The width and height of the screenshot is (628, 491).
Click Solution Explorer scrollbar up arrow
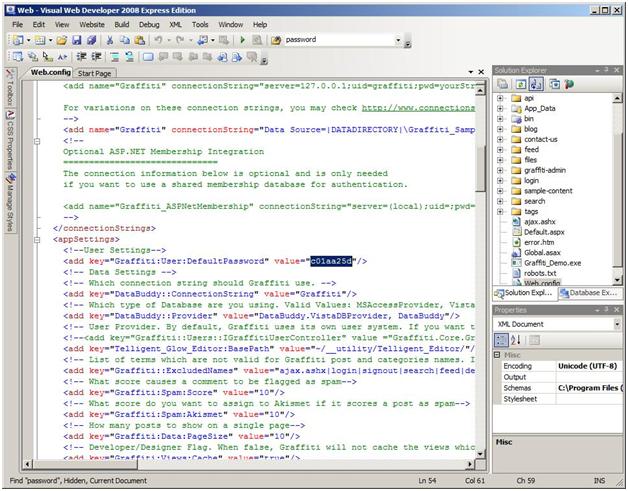tap(617, 98)
